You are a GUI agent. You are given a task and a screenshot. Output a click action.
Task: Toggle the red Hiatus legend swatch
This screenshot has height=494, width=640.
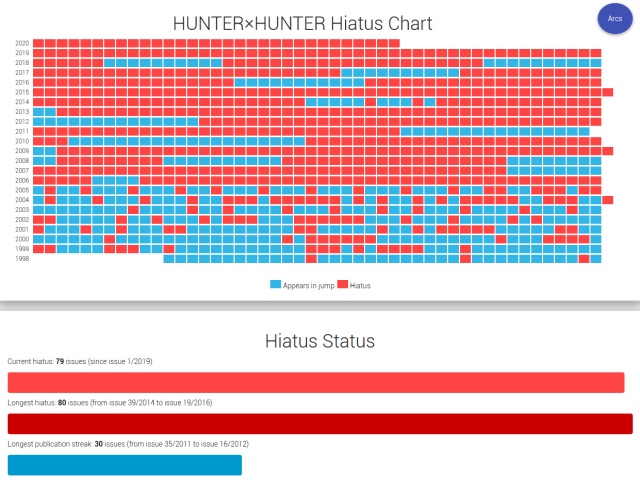pyautogui.click(x=341, y=285)
